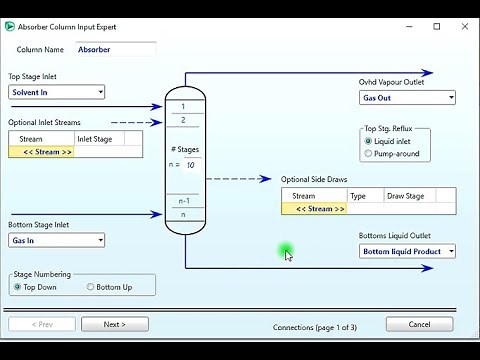Click the Cancel button
Image resolution: width=480 pixels, height=360 pixels.
pos(419,324)
